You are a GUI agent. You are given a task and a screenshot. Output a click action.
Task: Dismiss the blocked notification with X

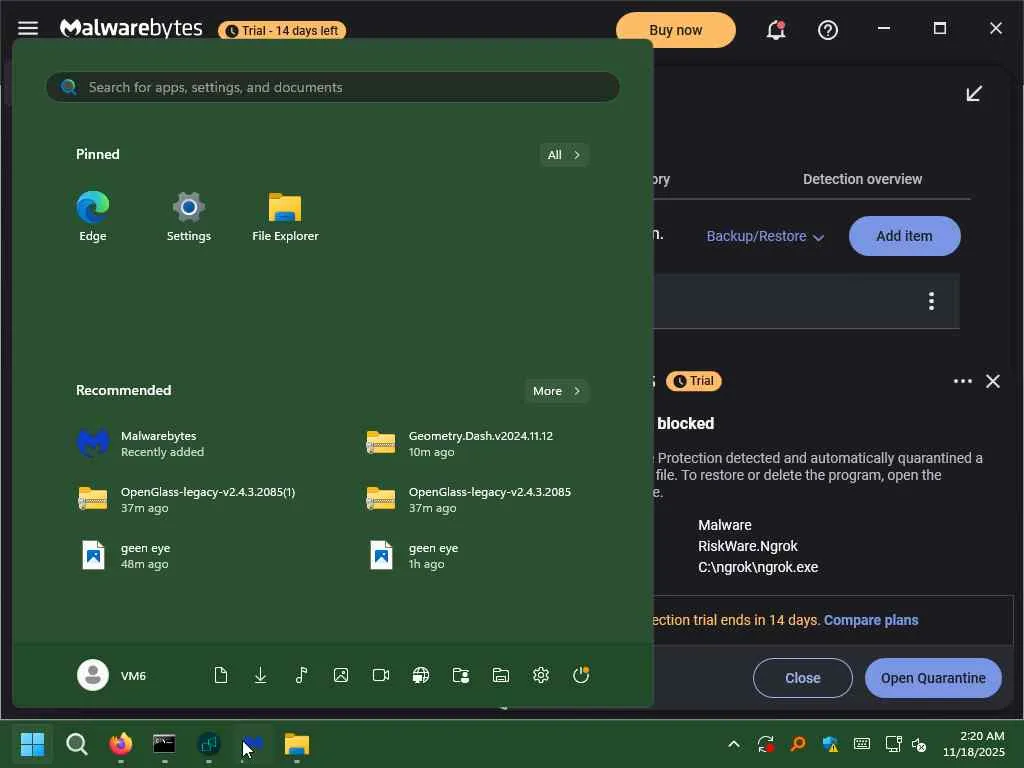tap(993, 381)
